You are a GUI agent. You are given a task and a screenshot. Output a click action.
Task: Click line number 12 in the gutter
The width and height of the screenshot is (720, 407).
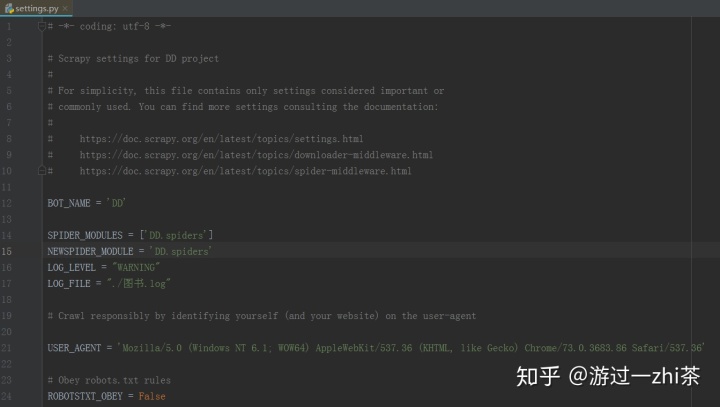click(6, 203)
